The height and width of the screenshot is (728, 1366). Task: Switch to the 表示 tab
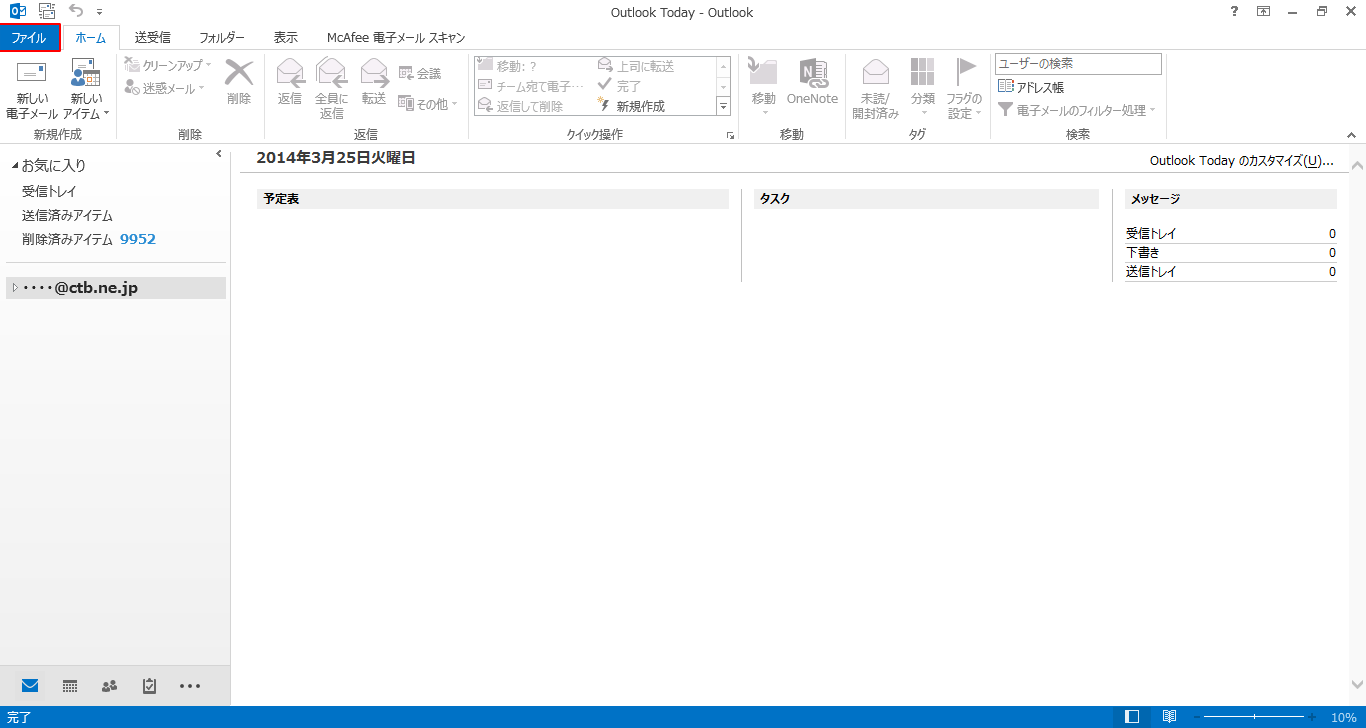[x=286, y=38]
